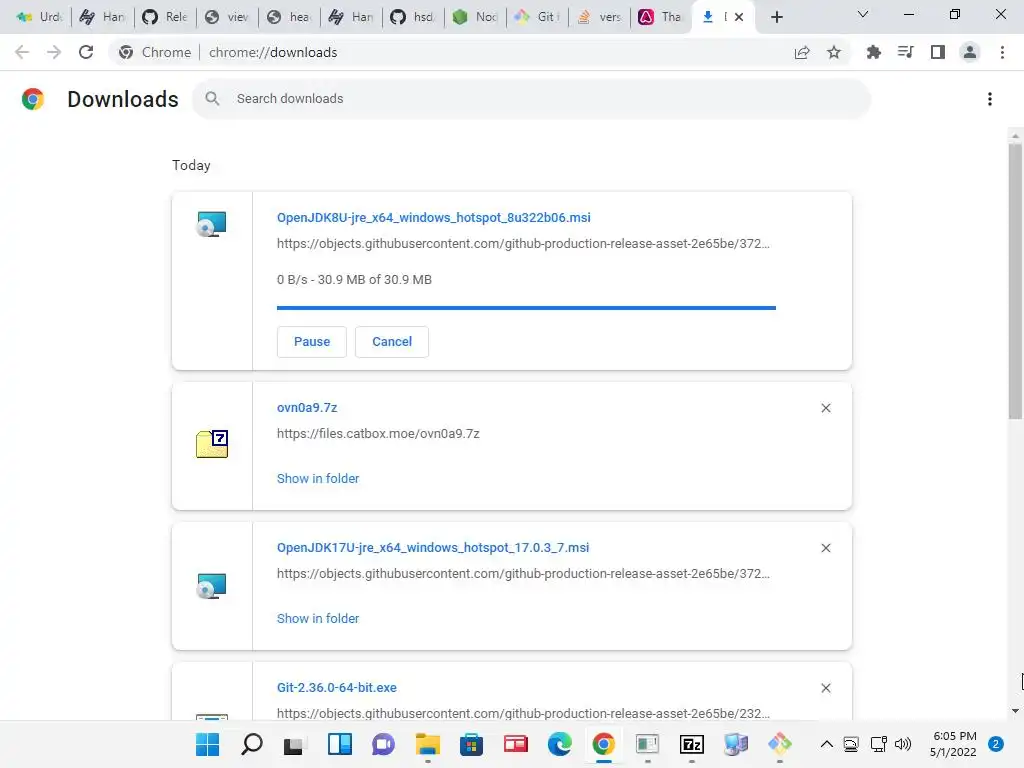Screen dimensions: 1024x768
Task: Open Chrome's three-dot main menu
Action: tap(1002, 52)
